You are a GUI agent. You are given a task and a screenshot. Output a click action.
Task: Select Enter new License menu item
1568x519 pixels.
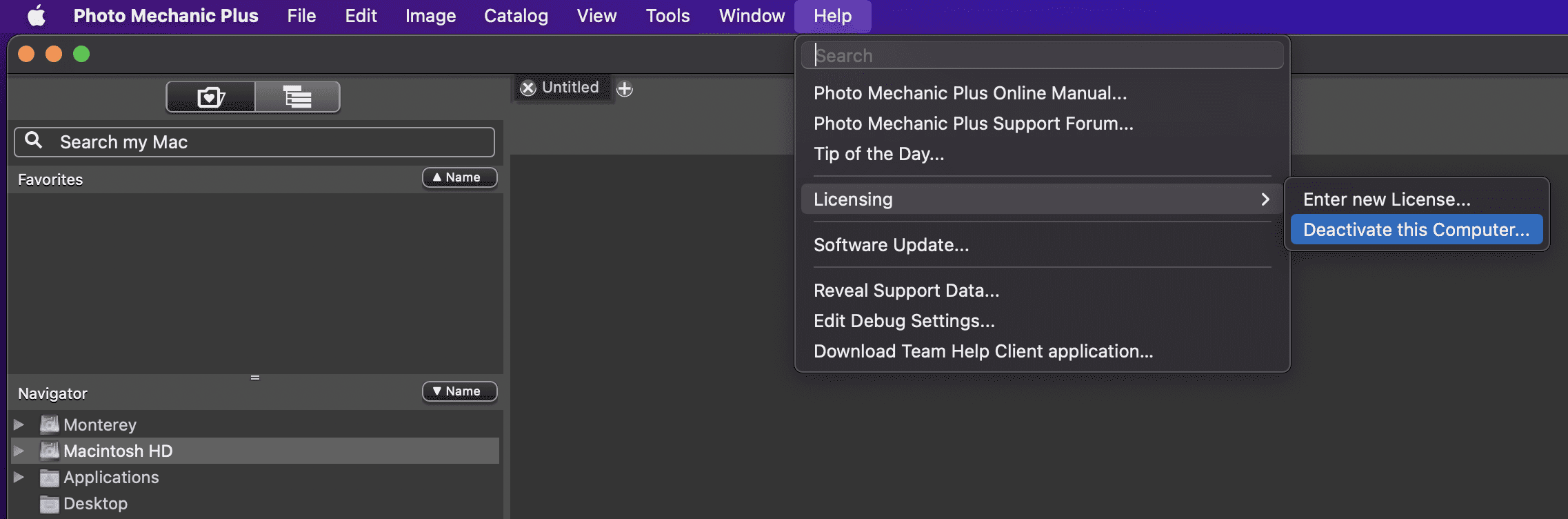point(1386,199)
